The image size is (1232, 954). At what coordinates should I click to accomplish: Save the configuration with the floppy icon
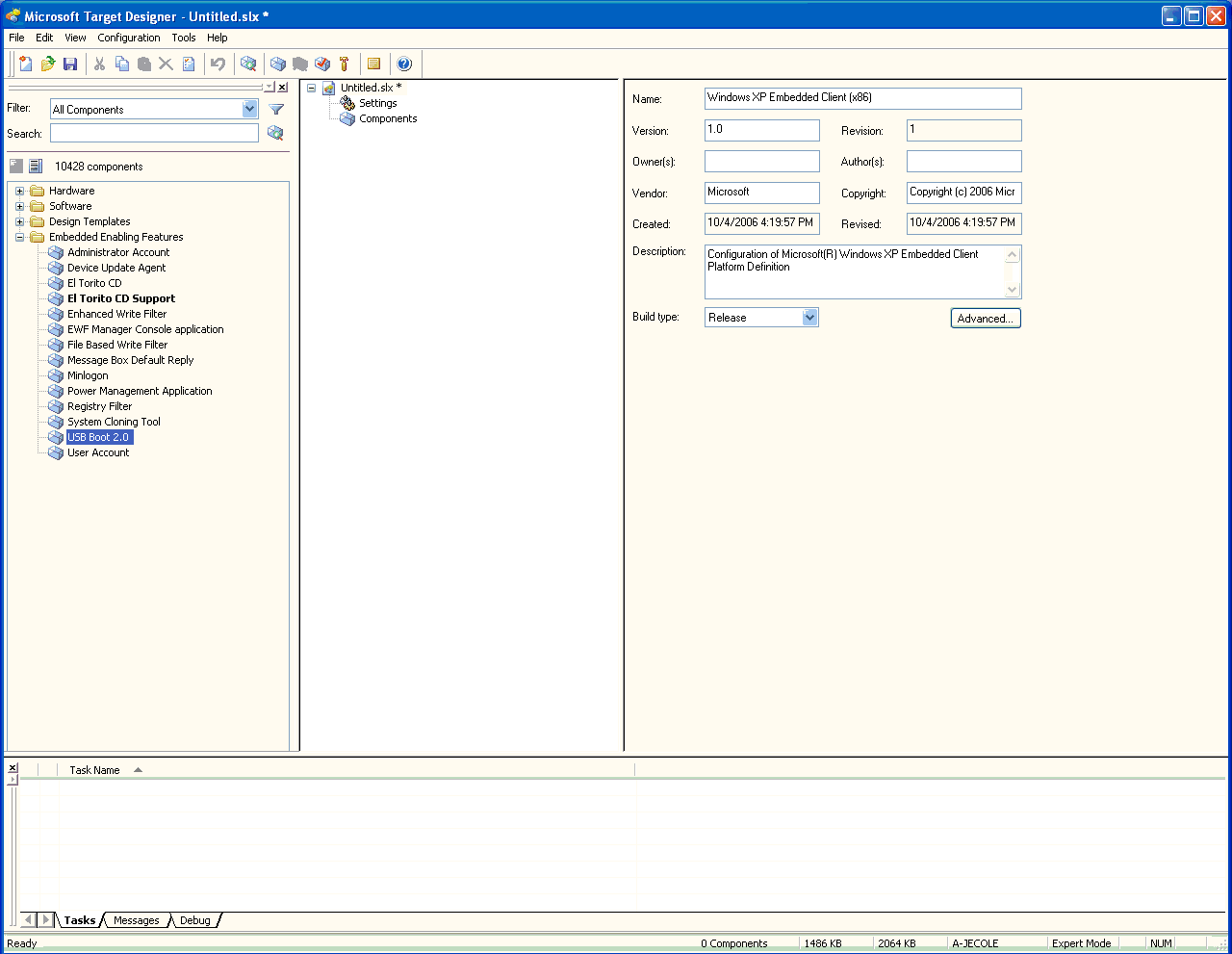click(70, 64)
